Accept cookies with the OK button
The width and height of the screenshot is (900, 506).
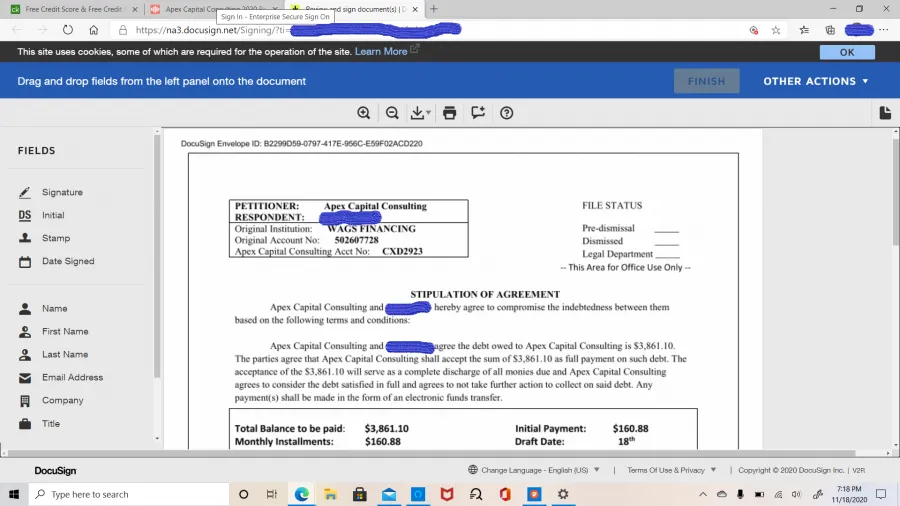click(847, 52)
